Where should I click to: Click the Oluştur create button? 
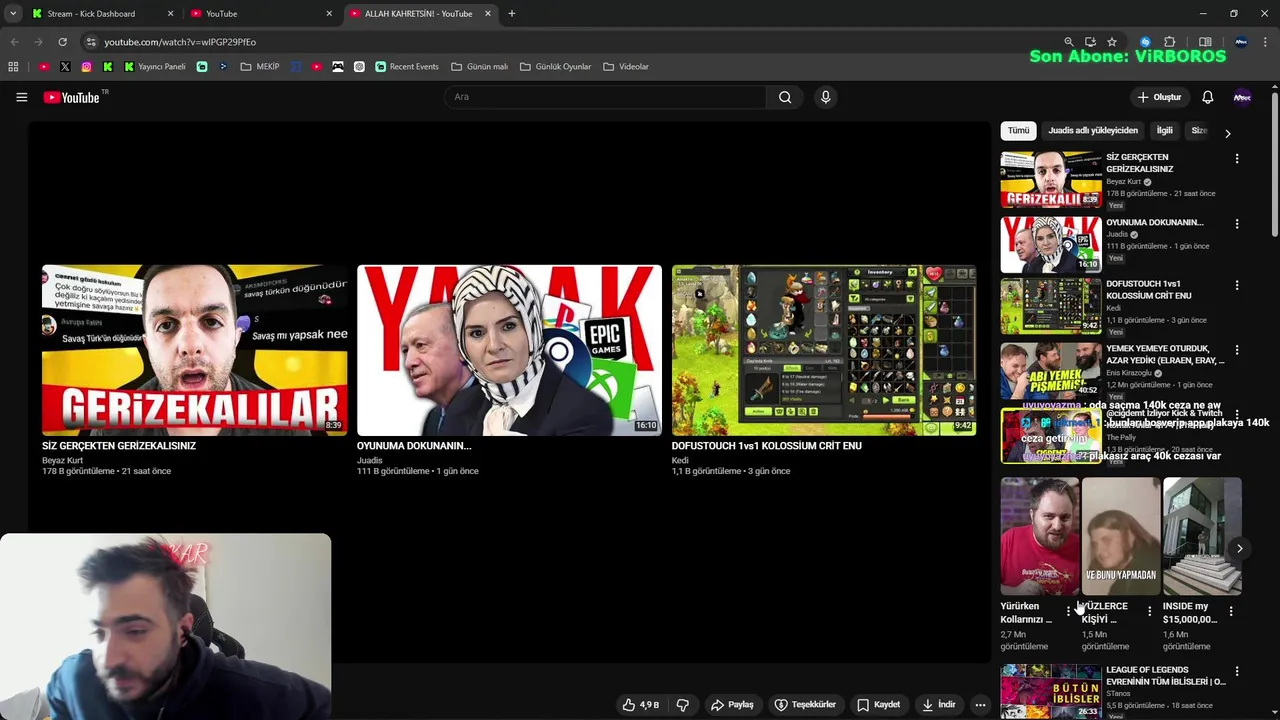1159,97
